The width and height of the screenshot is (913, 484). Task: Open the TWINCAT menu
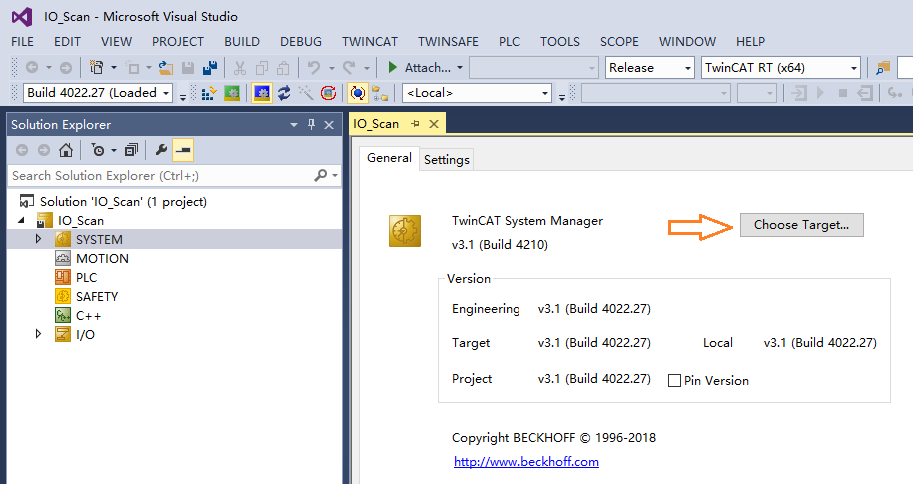click(x=370, y=42)
